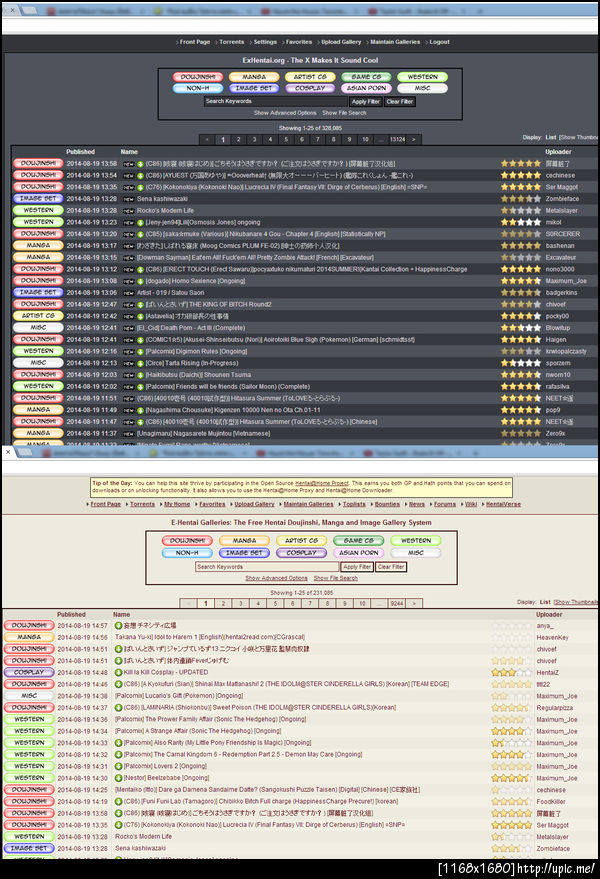Image resolution: width=600 pixels, height=879 pixels.
Task: Open Bounties link in light window
Action: (387, 505)
